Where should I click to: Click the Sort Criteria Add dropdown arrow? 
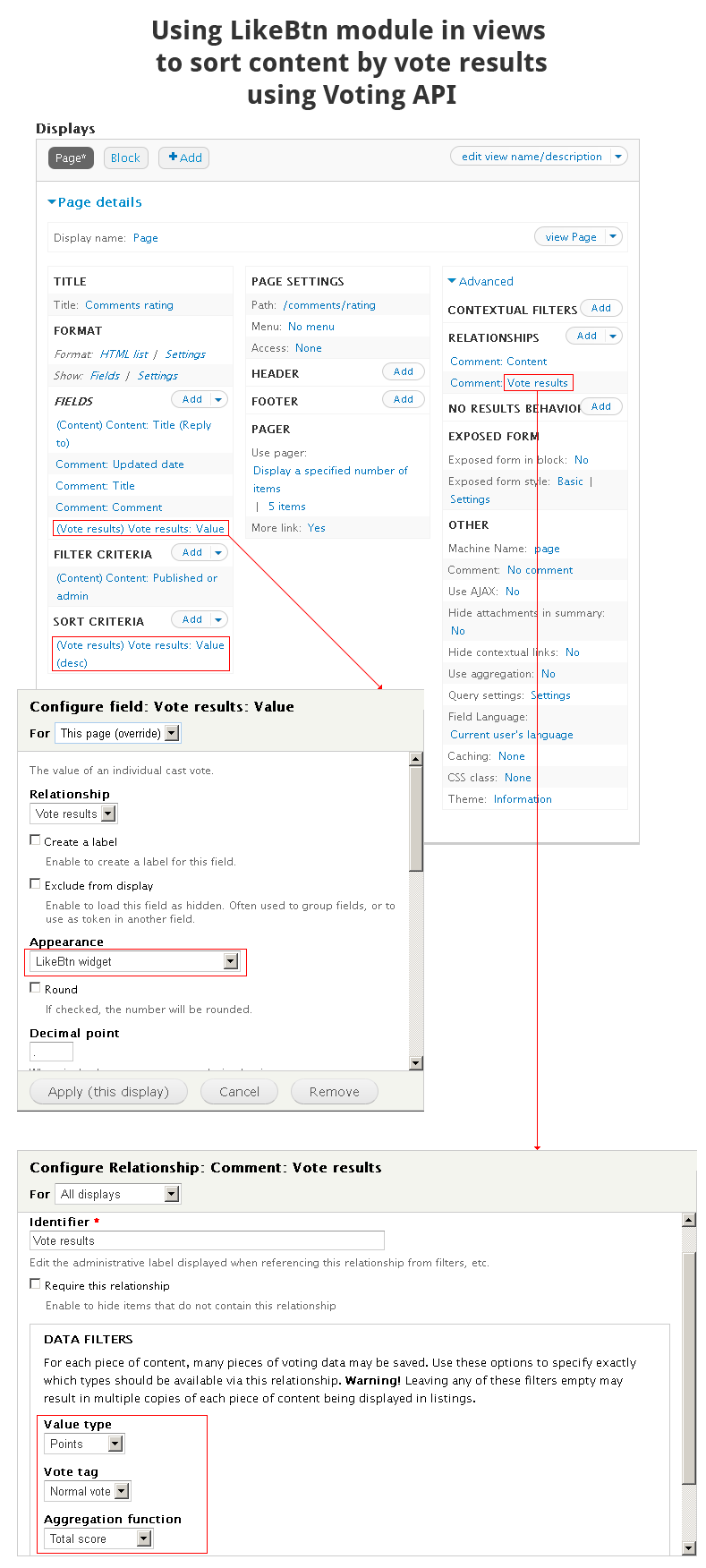pyautogui.click(x=218, y=620)
